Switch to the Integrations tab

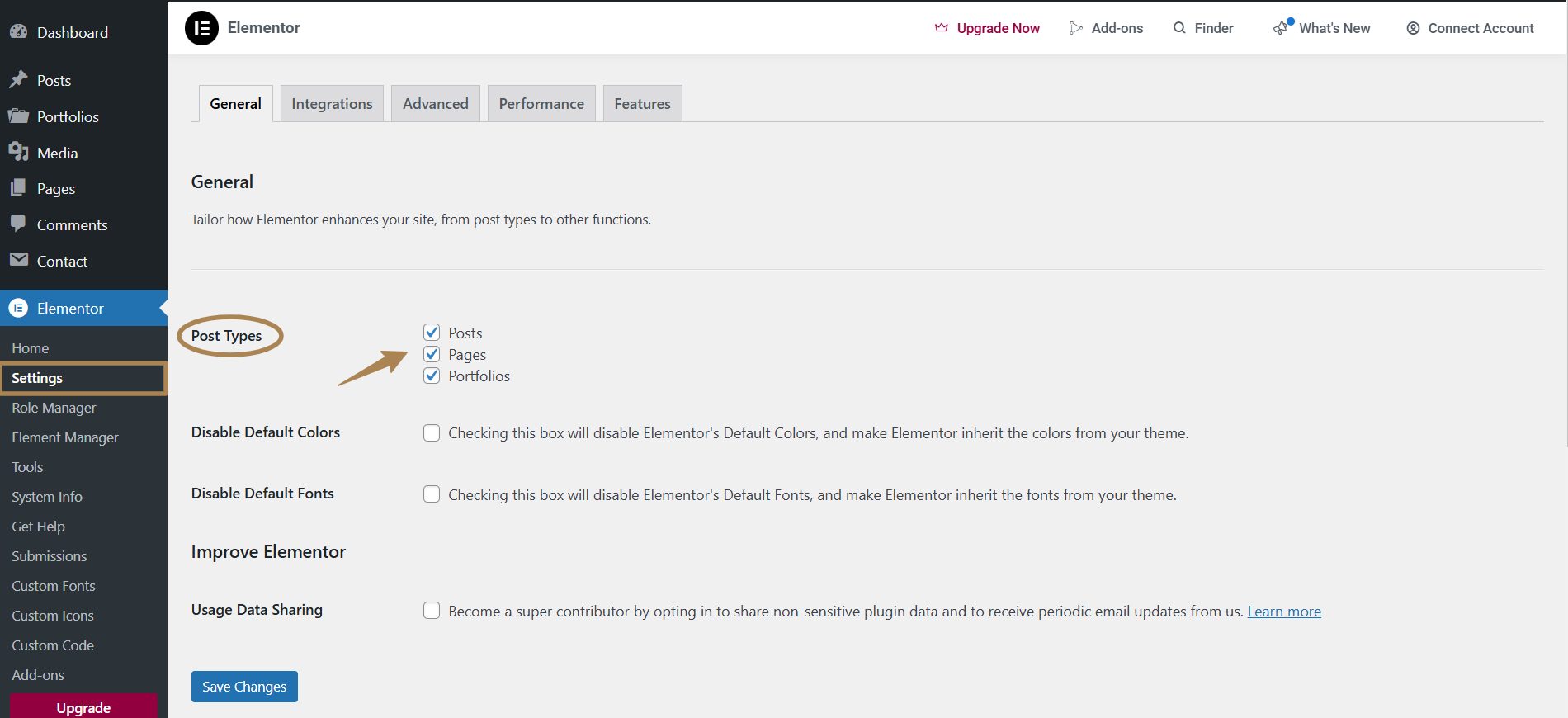point(332,103)
